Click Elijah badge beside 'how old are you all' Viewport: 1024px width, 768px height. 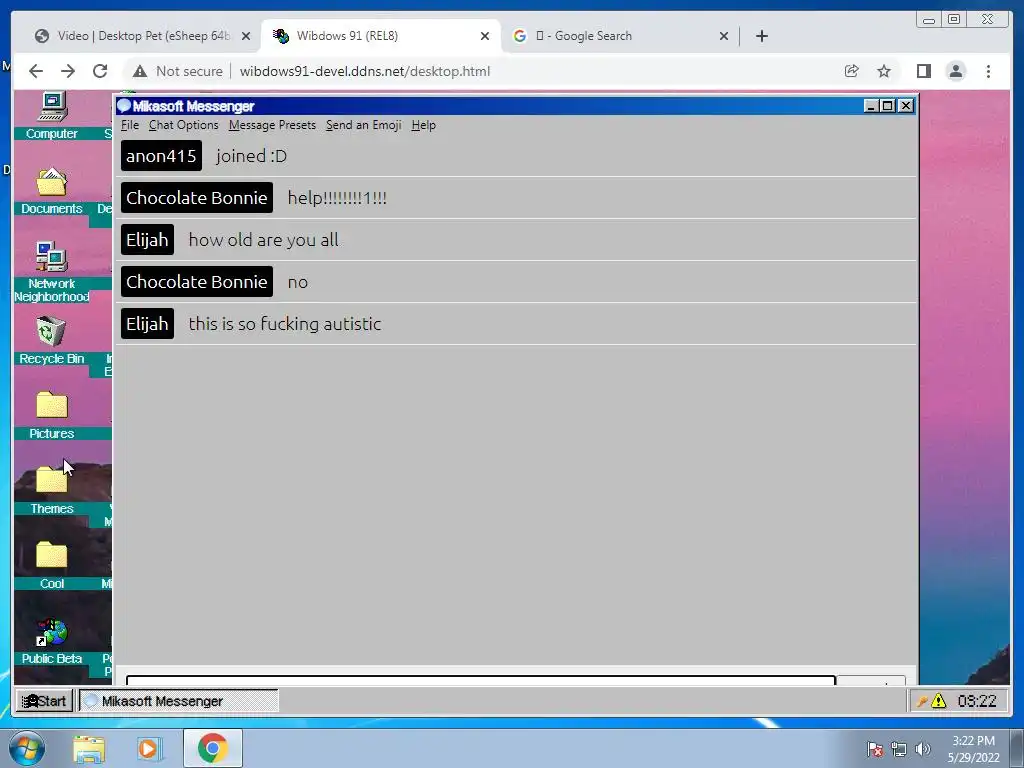click(148, 240)
